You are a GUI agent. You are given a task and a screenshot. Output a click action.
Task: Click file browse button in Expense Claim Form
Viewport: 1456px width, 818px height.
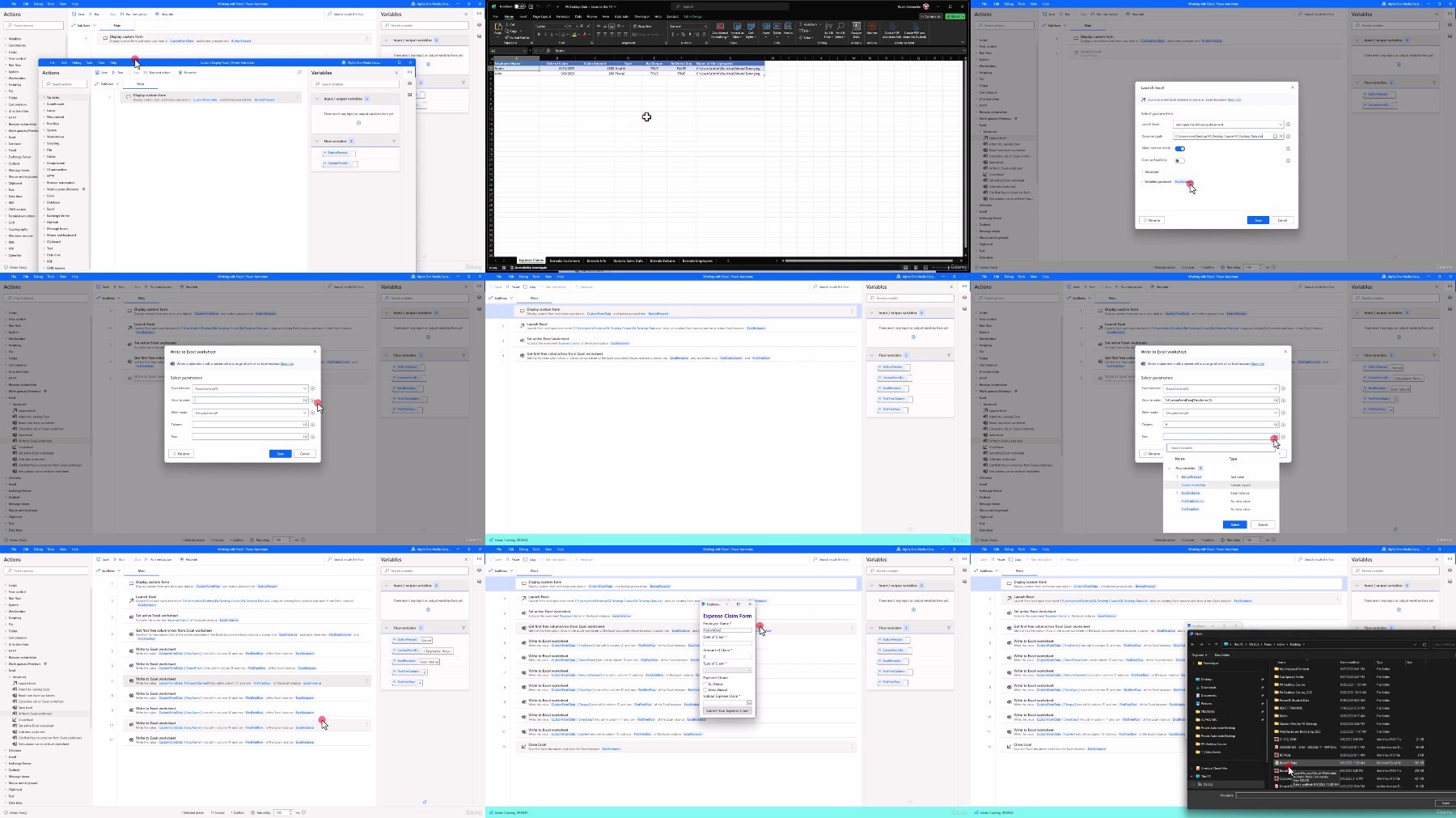coord(749,702)
